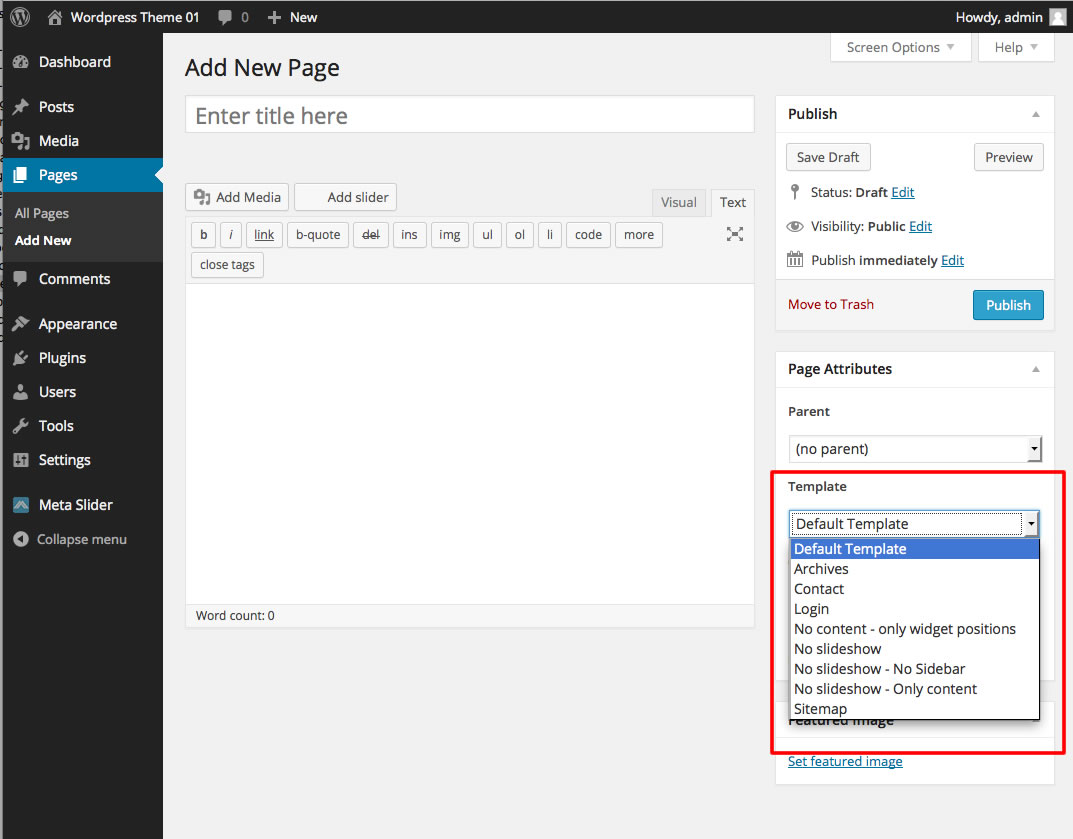
Task: Click Save Draft button
Action: [828, 157]
